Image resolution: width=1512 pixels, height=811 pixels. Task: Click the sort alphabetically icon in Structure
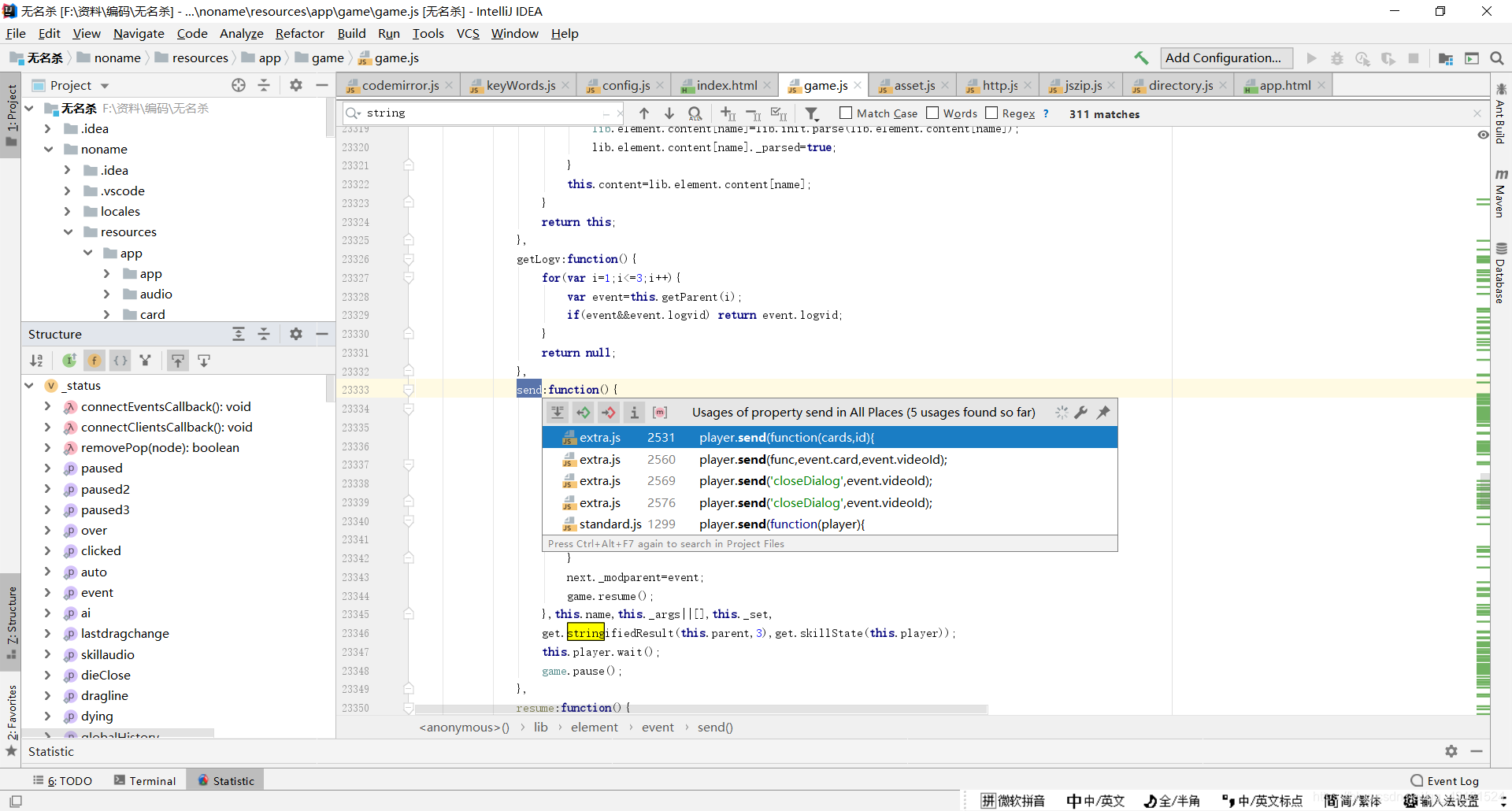coord(37,361)
